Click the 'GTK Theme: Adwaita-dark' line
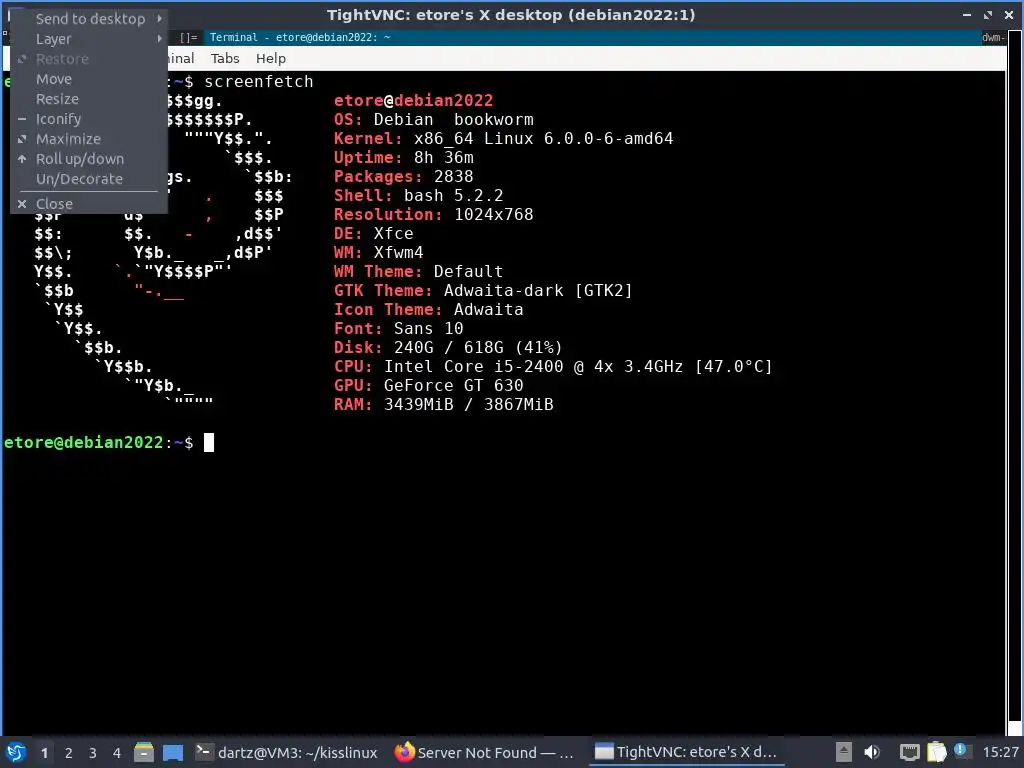 [483, 290]
